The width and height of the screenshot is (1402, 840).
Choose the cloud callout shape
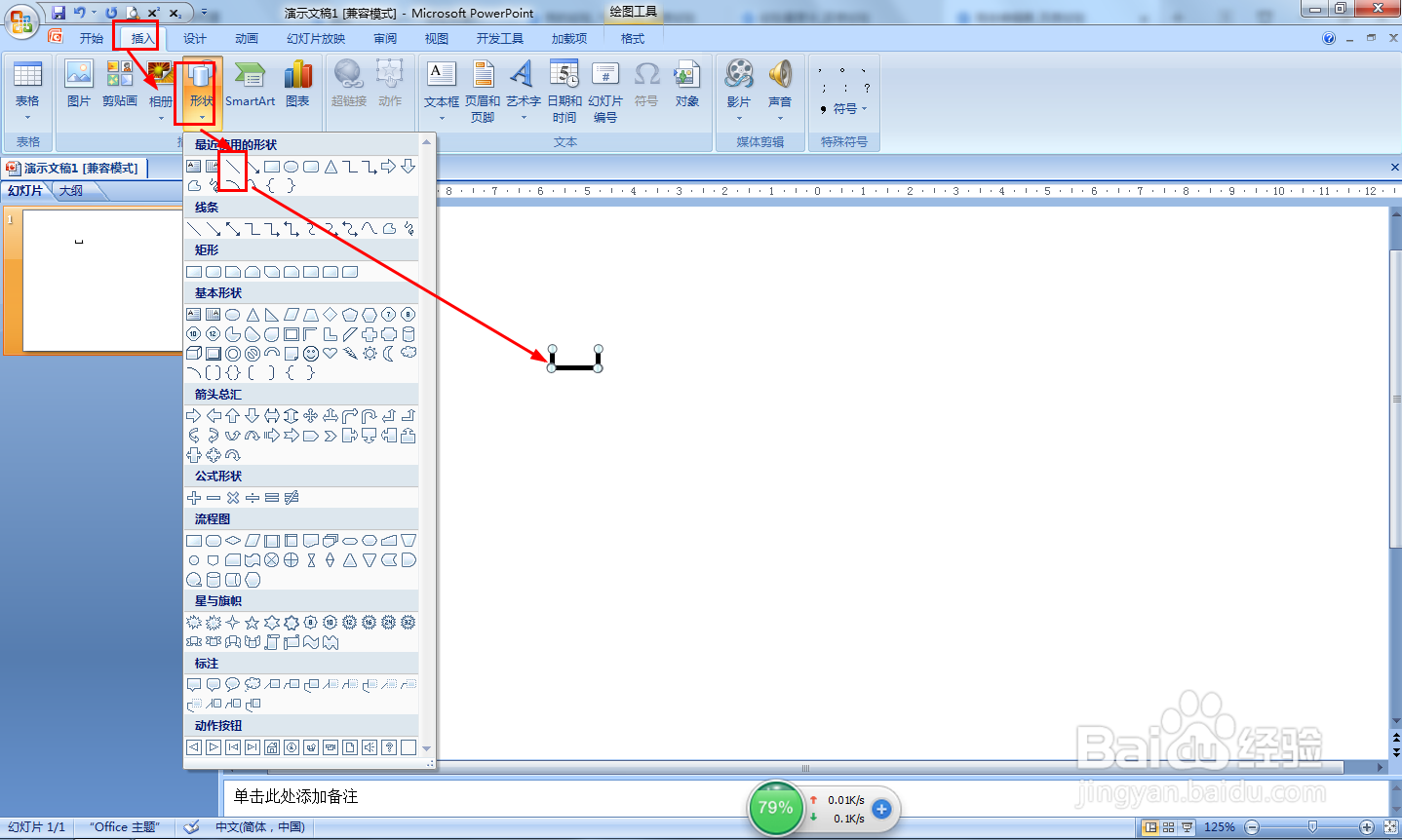pyautogui.click(x=253, y=684)
